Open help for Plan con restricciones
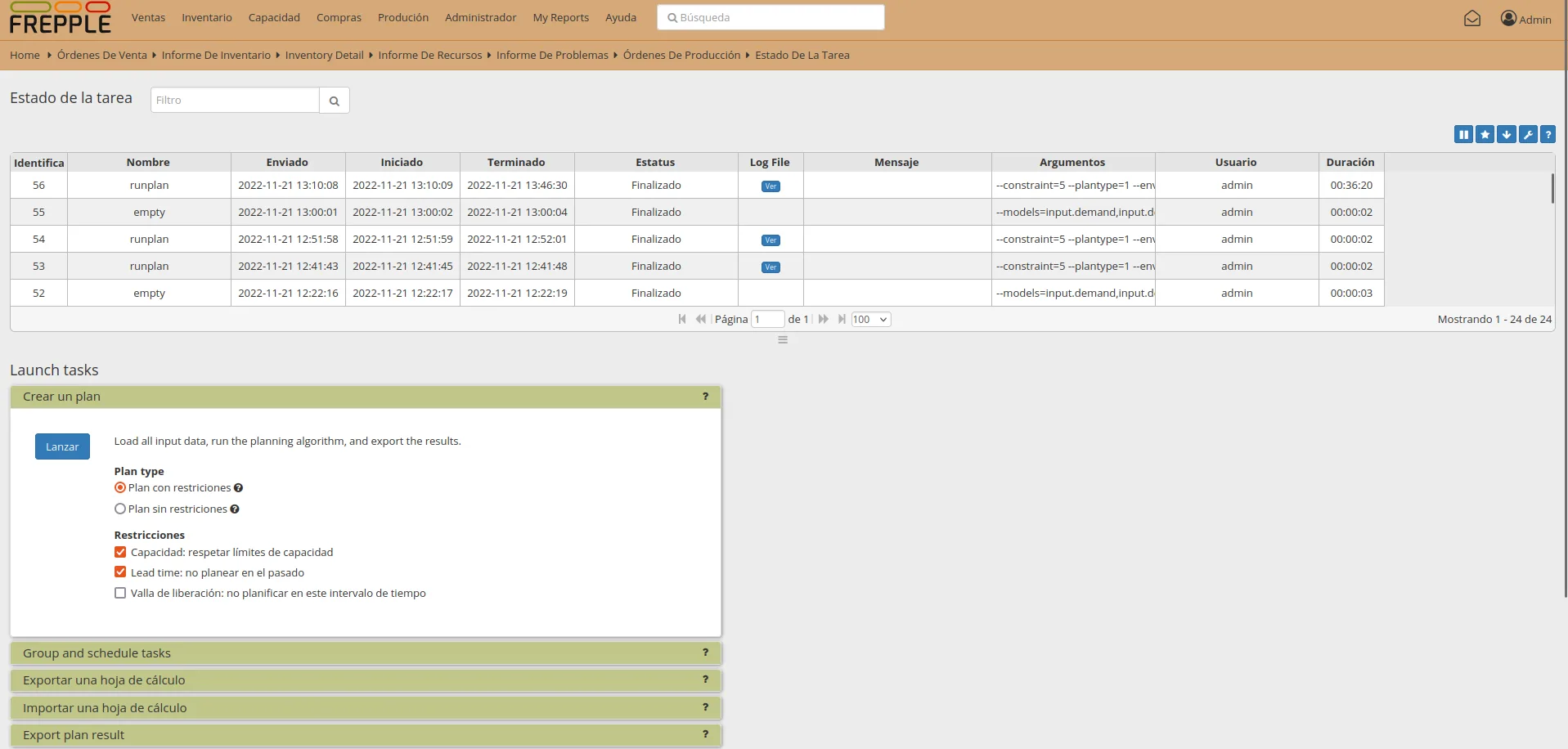The height and width of the screenshot is (749, 1568). [238, 488]
